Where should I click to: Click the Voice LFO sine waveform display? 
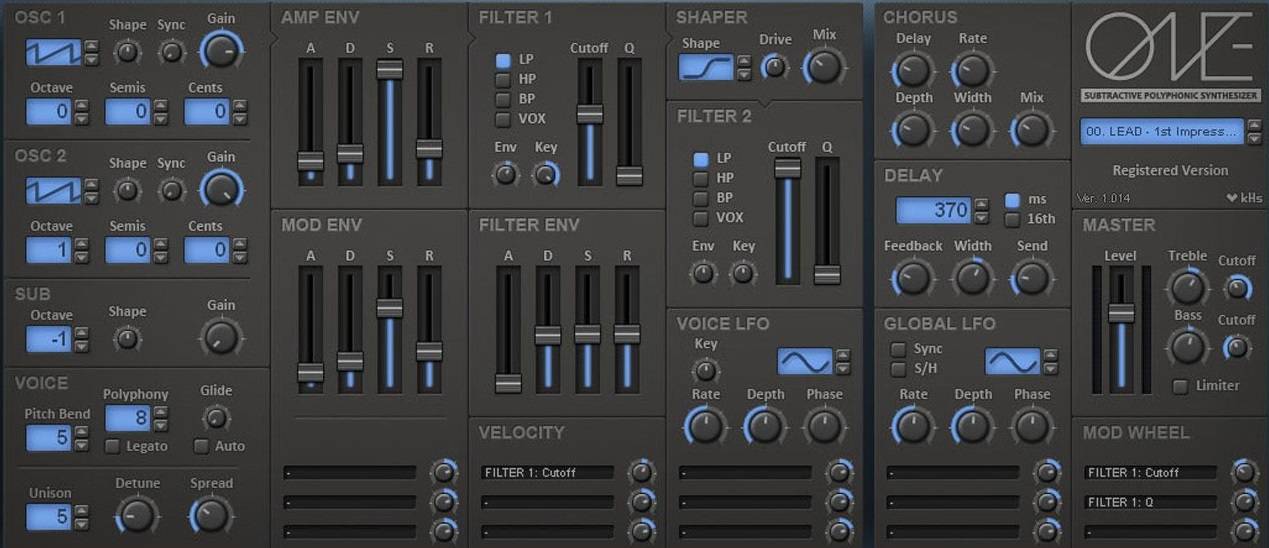[x=805, y=361]
